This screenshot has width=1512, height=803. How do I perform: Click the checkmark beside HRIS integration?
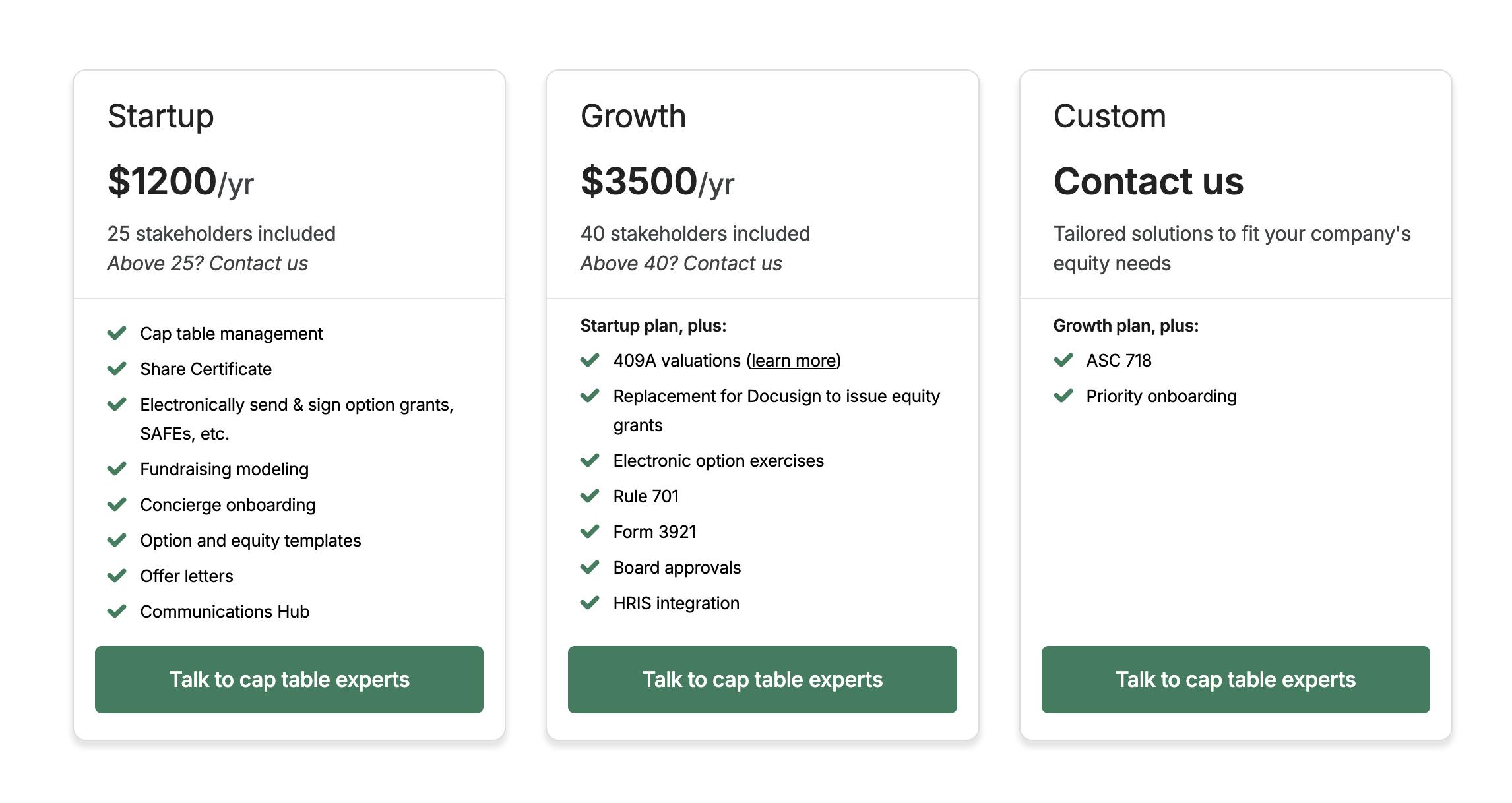click(x=590, y=603)
